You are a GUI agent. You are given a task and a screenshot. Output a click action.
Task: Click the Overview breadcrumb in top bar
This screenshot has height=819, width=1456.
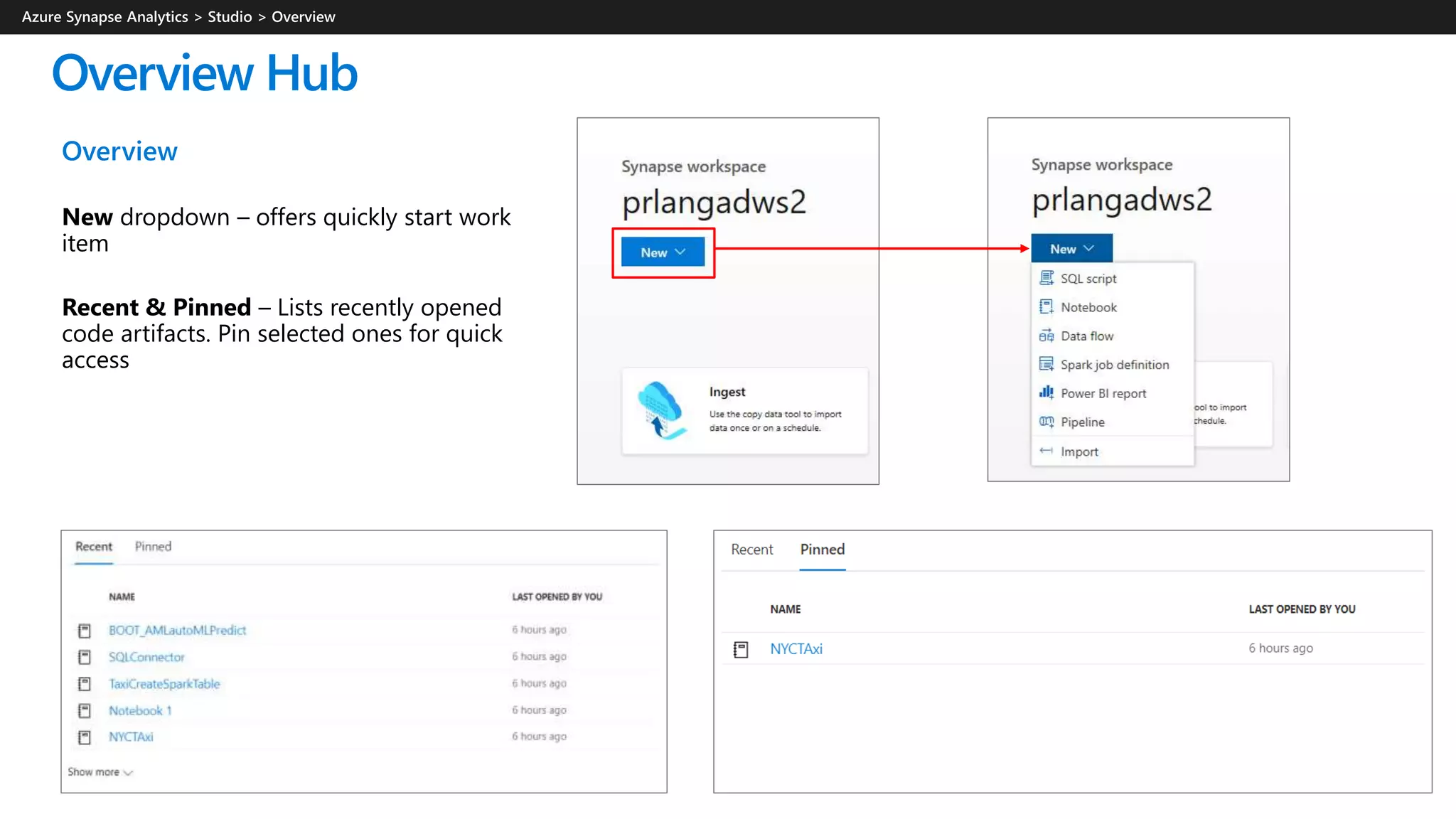coord(304,17)
